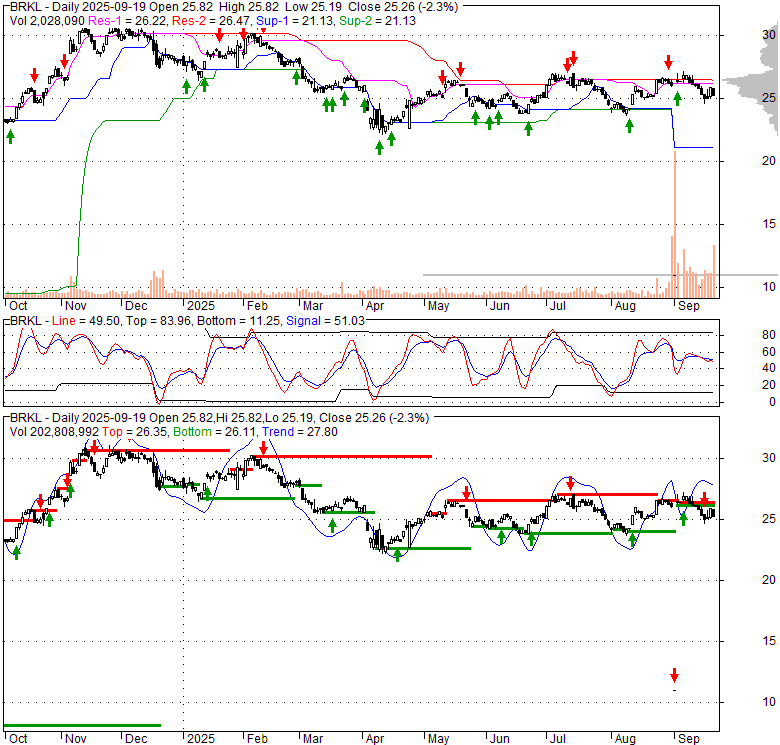Select the Signal = 51.03 oscillator label
The image size is (780, 745).
coord(325,321)
